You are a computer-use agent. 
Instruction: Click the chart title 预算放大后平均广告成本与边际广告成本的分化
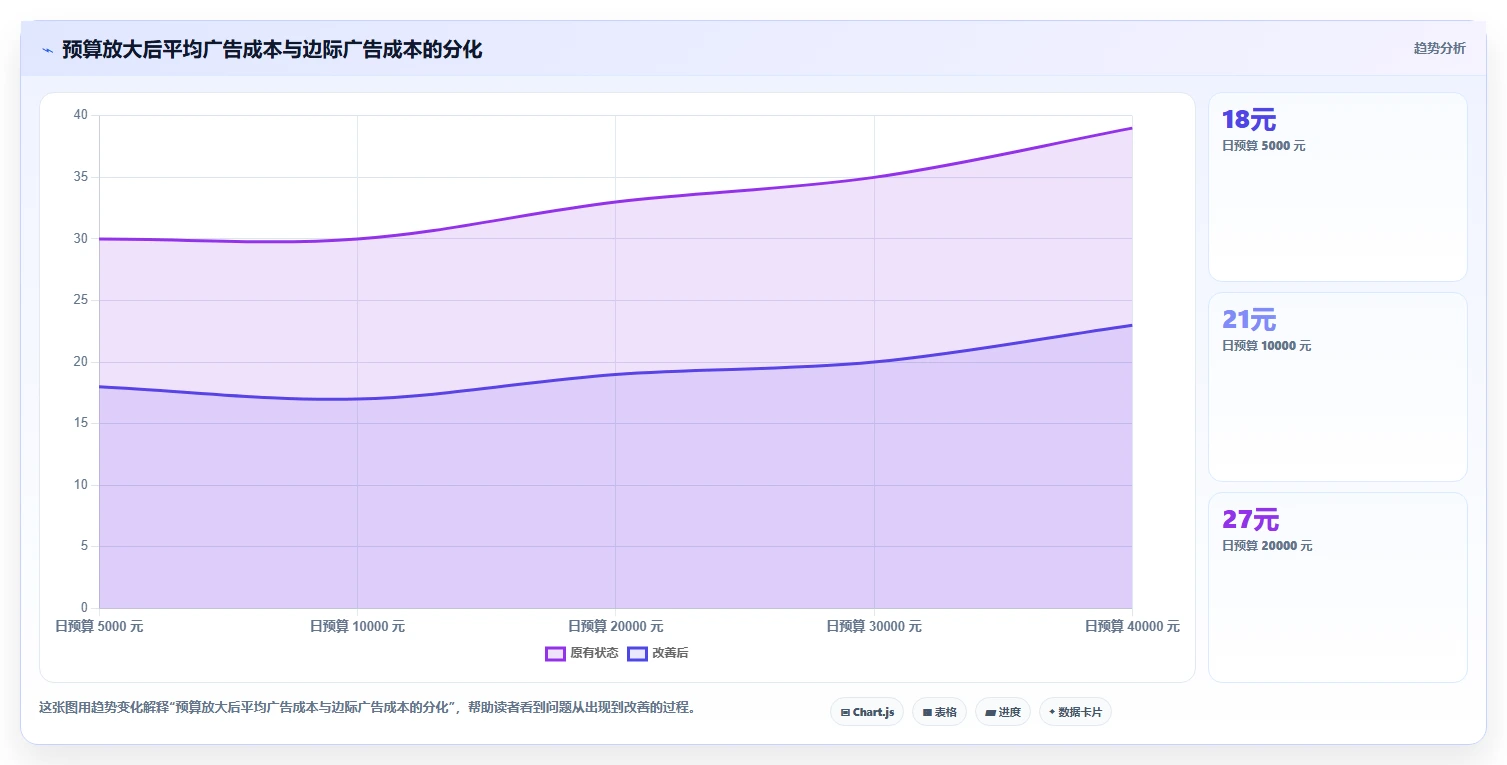coord(272,50)
